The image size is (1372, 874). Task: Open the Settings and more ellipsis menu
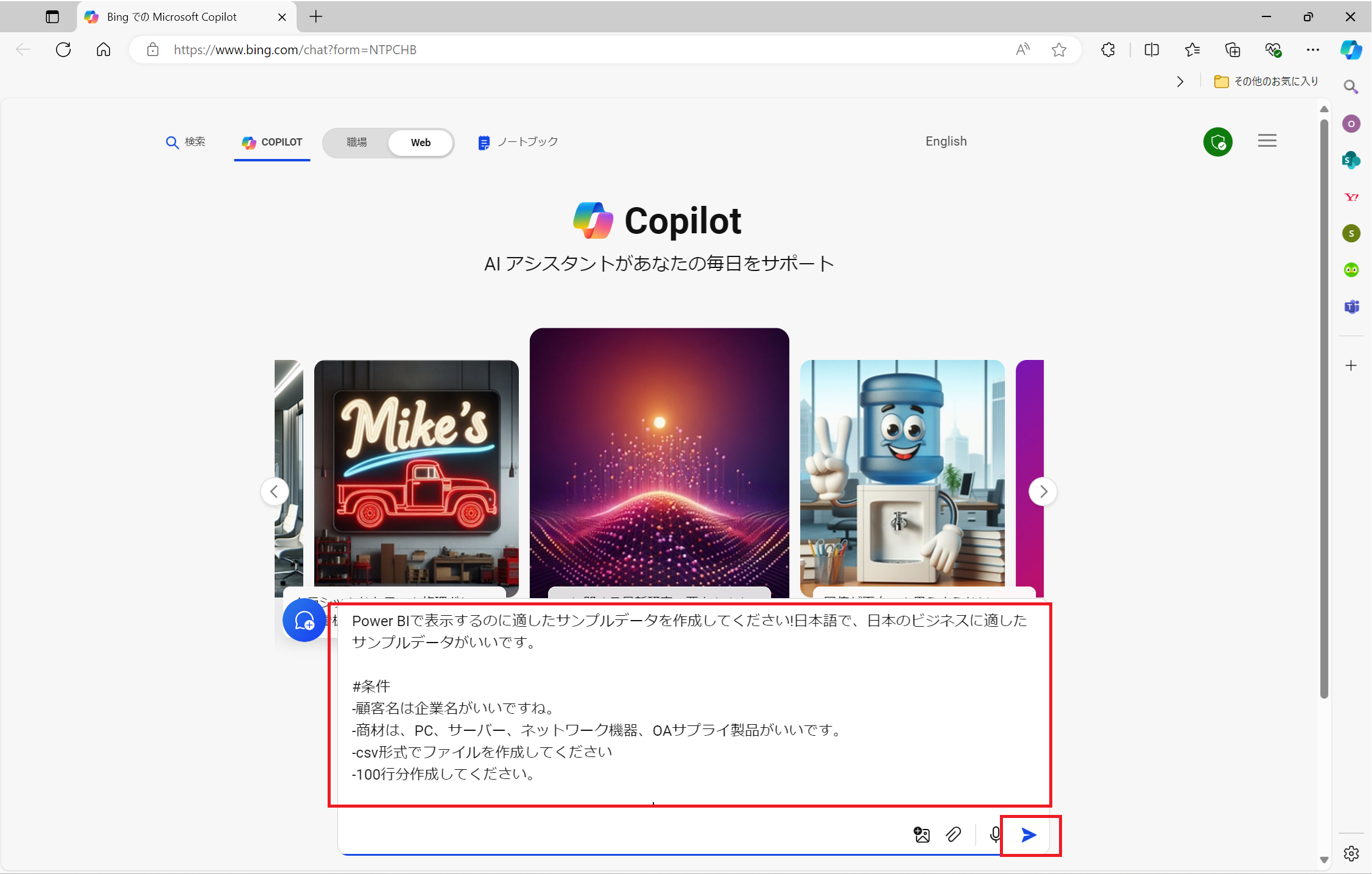tap(1313, 49)
